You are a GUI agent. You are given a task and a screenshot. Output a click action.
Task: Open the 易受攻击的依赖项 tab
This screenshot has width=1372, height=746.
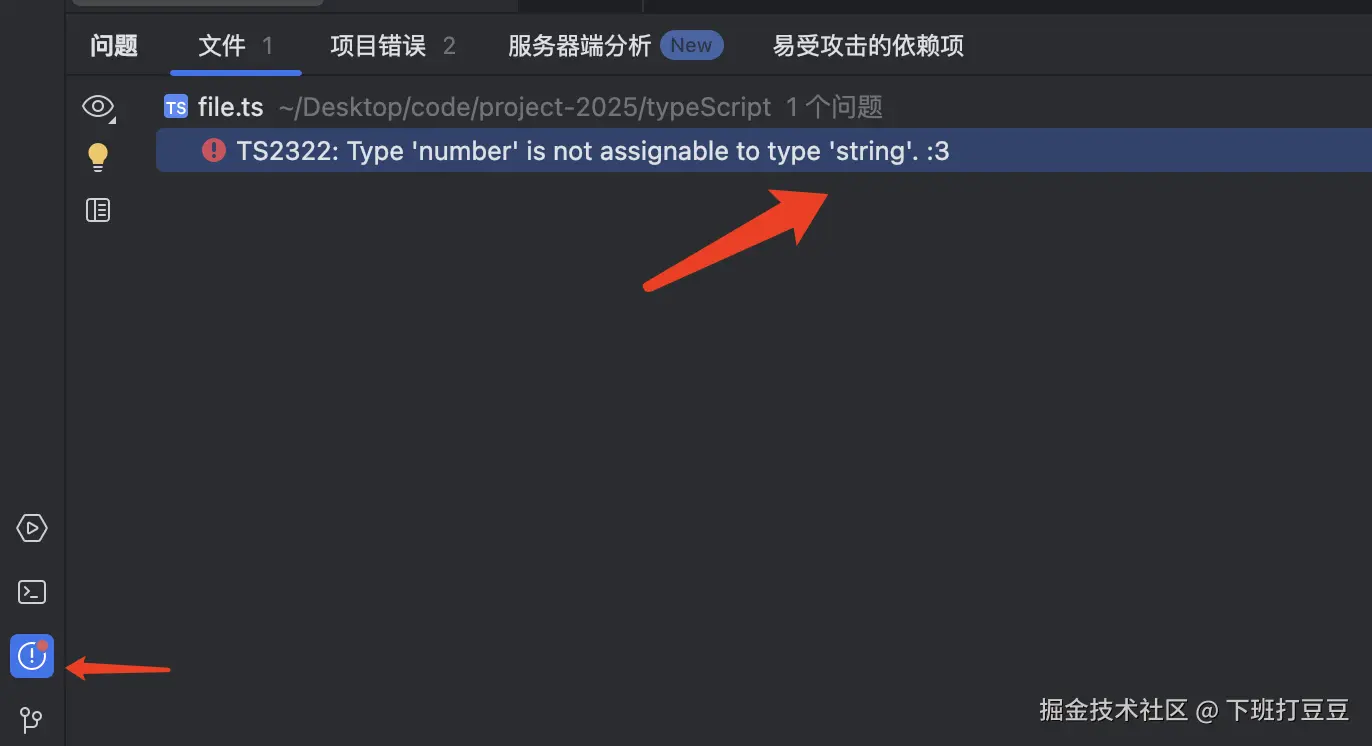click(x=868, y=46)
